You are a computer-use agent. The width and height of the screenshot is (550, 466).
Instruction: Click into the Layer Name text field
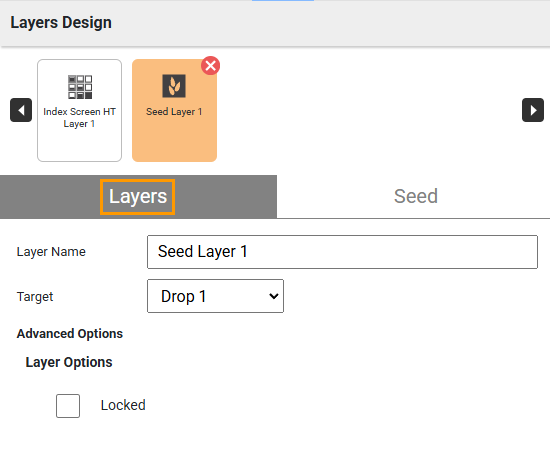click(342, 252)
